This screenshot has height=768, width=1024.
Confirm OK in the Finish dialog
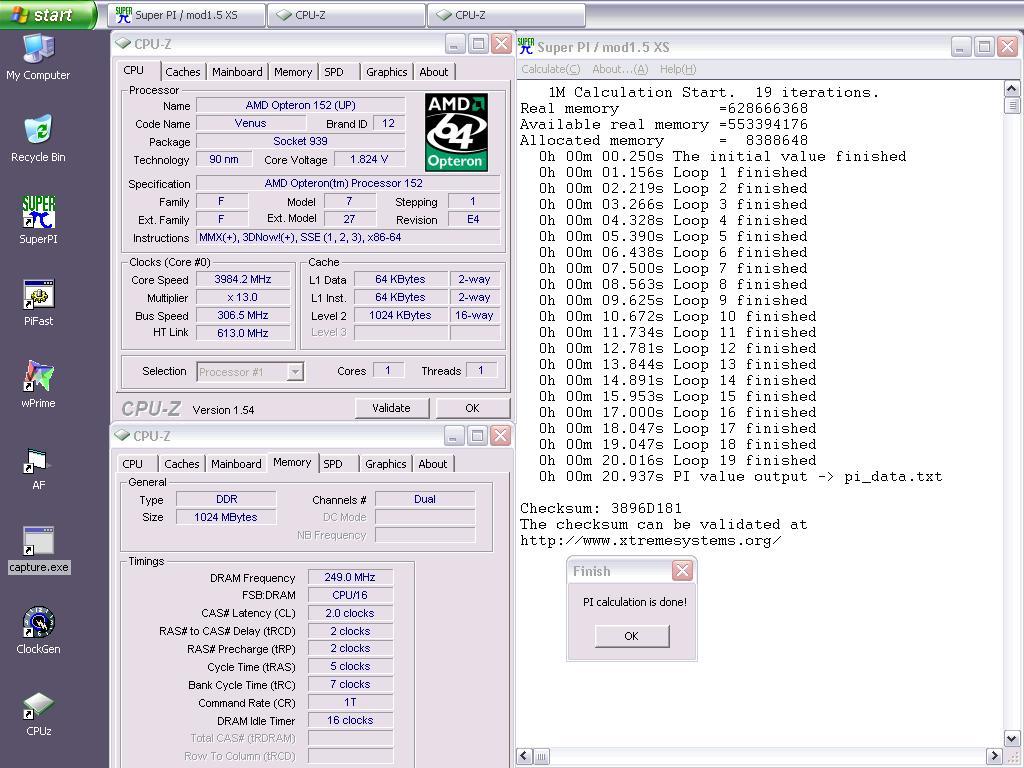click(632, 635)
